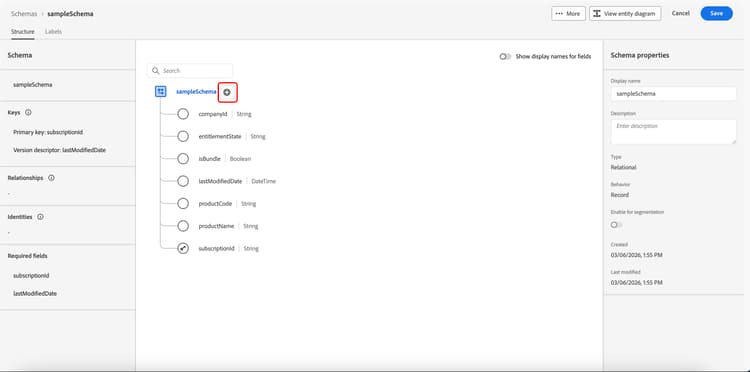Click Version descriptor: lastModifiedDate entry
Screen dimensions: 750x372
click(x=60, y=150)
